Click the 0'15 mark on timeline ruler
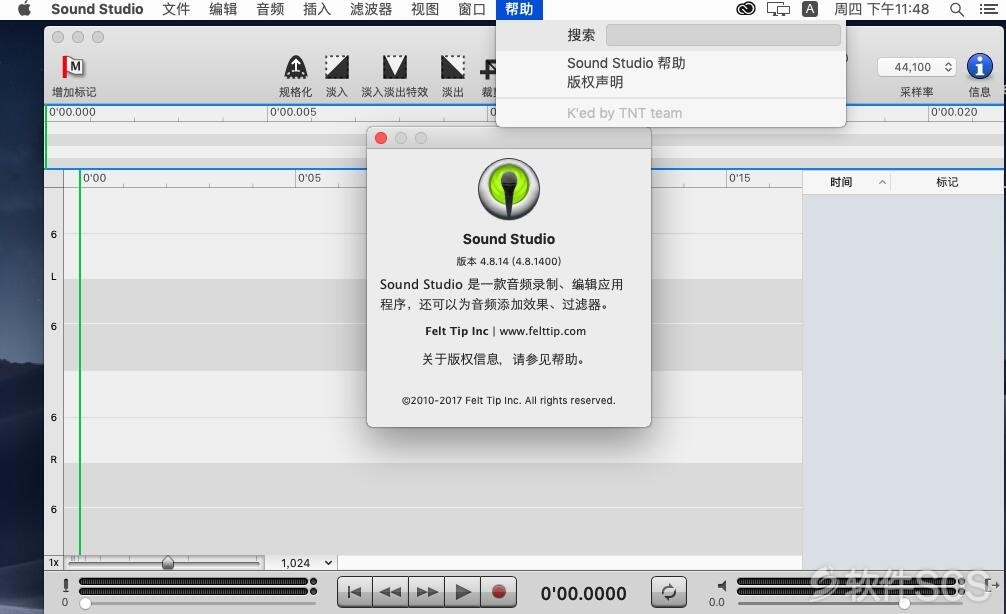Image resolution: width=1006 pixels, height=614 pixels. tap(739, 178)
